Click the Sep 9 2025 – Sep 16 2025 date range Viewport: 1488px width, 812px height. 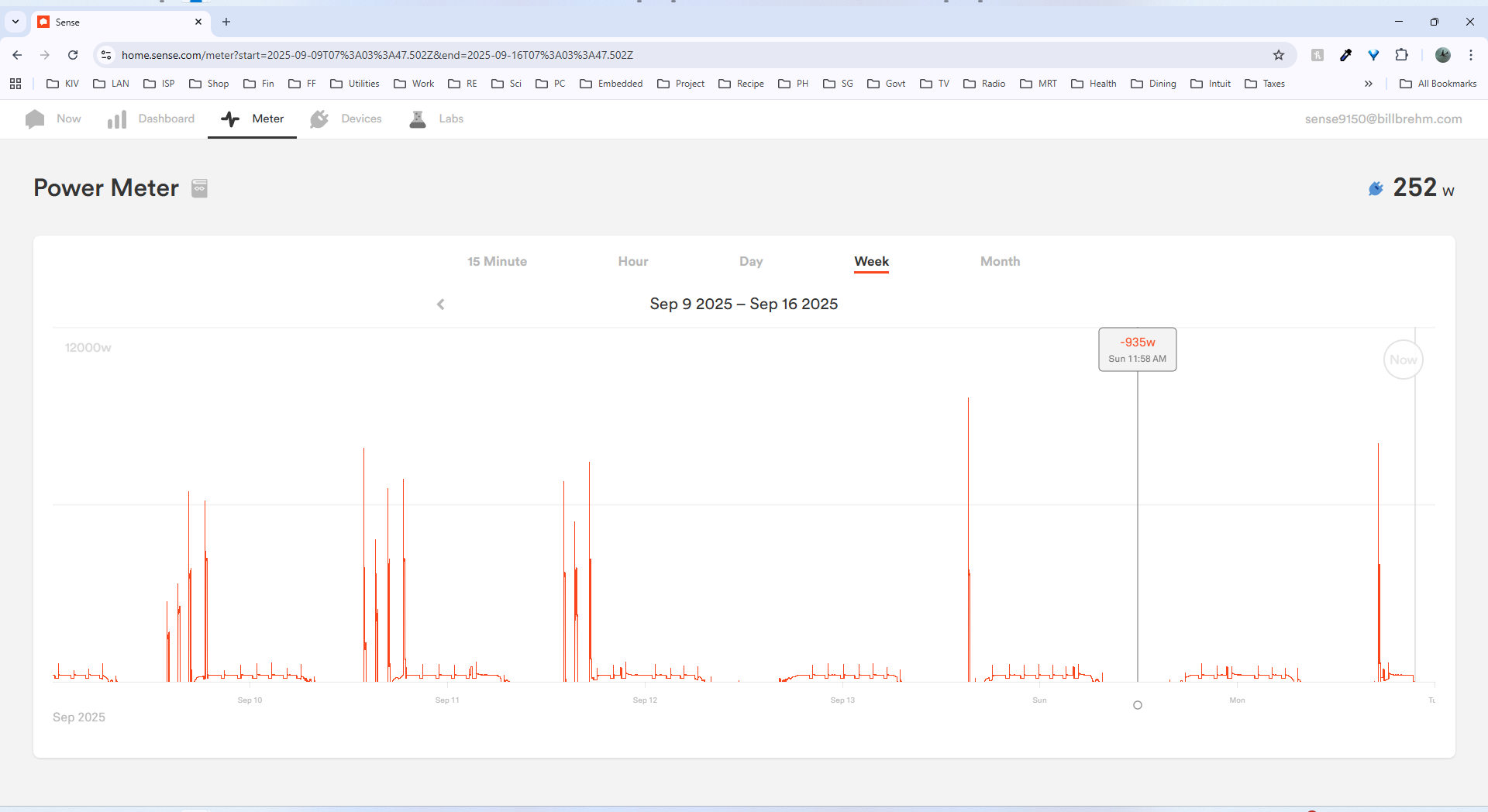[x=744, y=304]
